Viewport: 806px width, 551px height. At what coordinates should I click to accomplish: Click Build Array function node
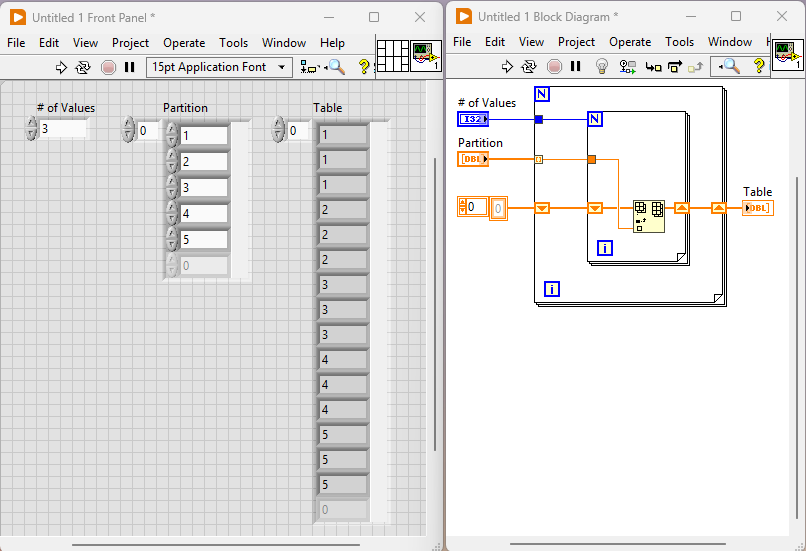tap(649, 215)
